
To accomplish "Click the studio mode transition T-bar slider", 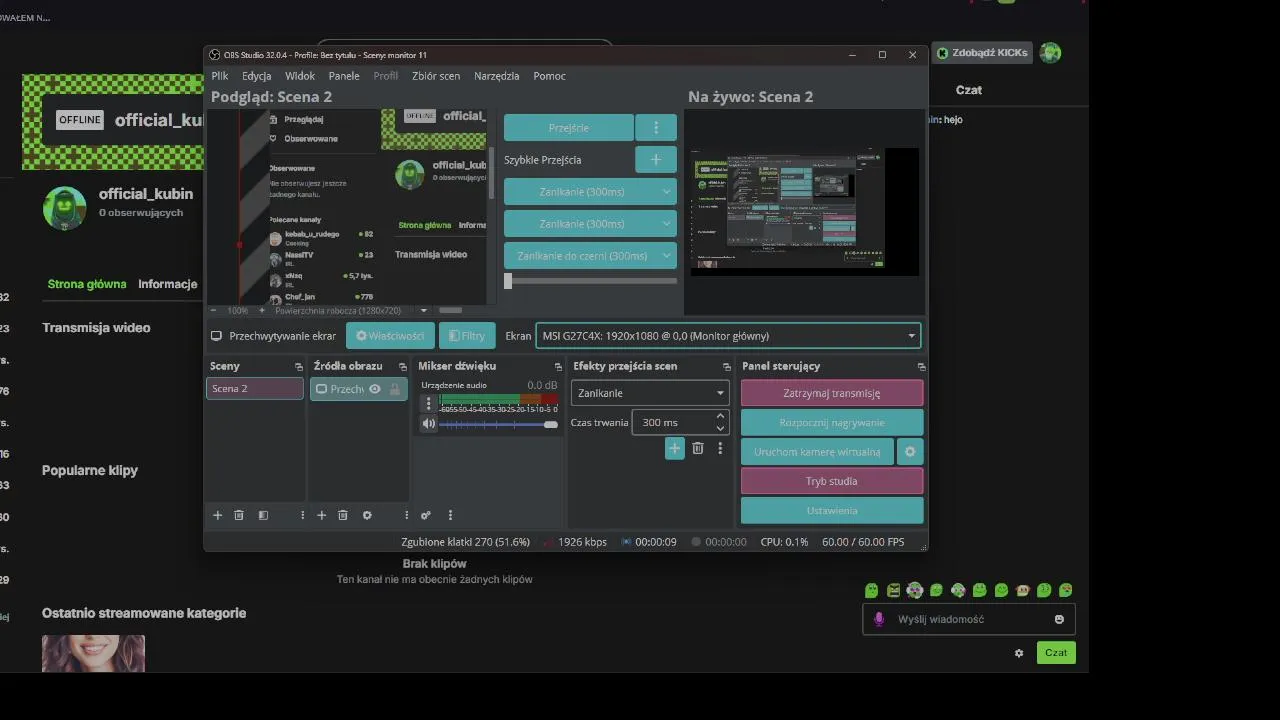I will [x=591, y=282].
